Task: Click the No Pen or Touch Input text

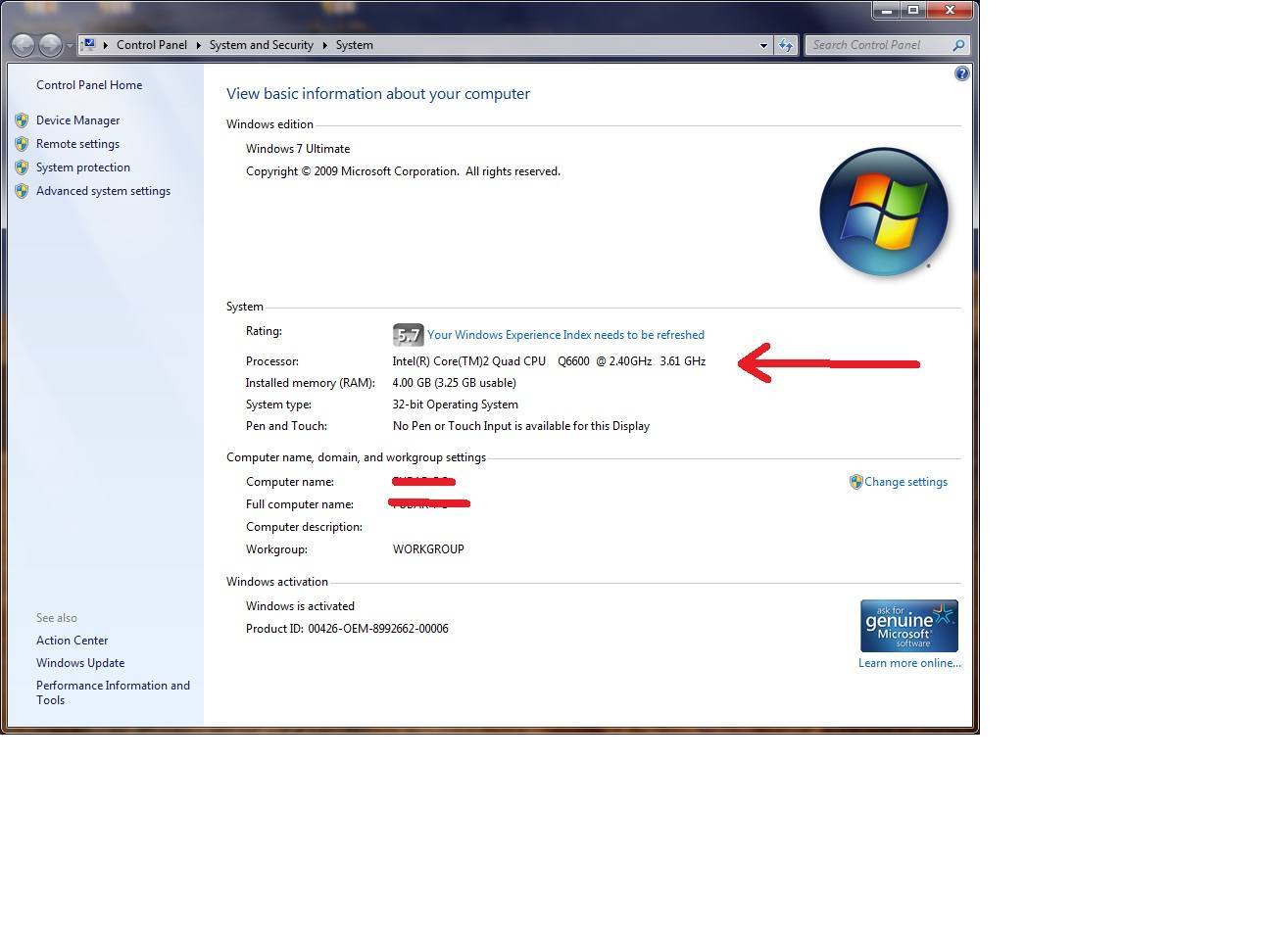Action: (521, 426)
